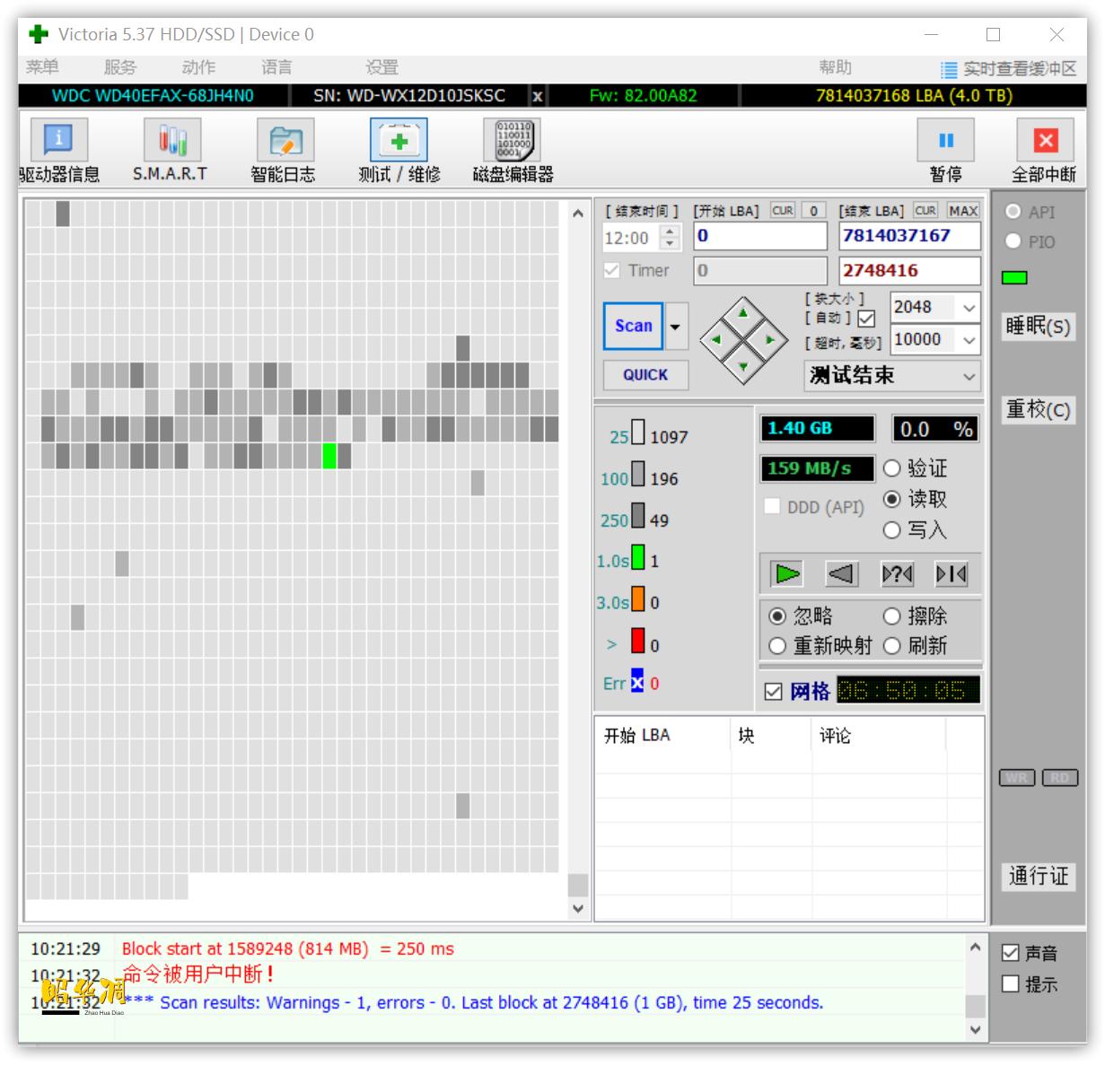Open the 服务 menu
1105x1092 pixels.
[x=119, y=67]
